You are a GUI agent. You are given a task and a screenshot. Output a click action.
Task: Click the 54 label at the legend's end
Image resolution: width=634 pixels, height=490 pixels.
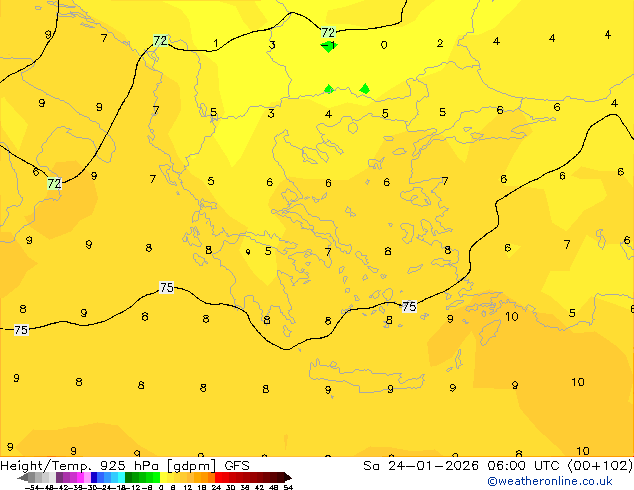point(288,487)
